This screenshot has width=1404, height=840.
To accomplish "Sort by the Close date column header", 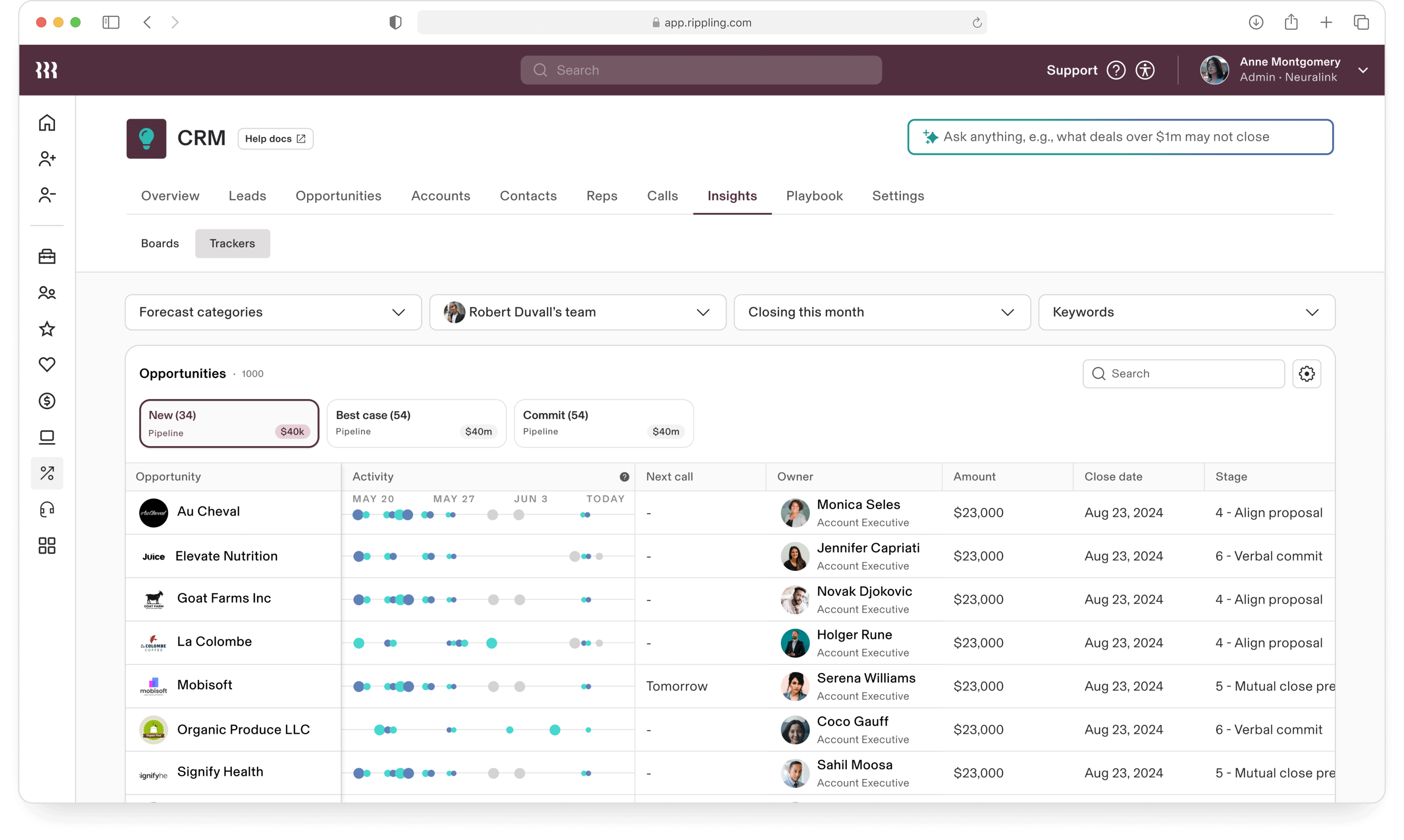I will 1113,476.
